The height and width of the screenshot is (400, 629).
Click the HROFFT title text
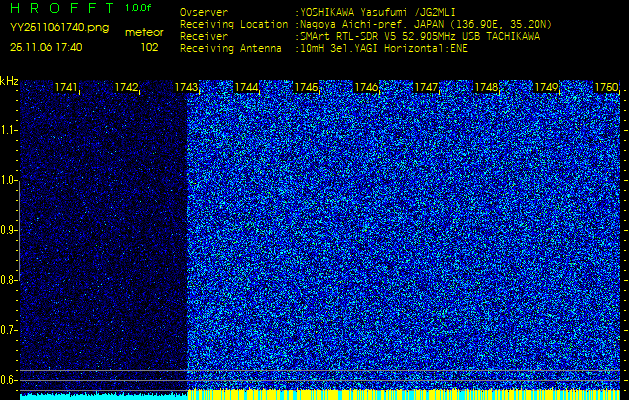point(62,8)
